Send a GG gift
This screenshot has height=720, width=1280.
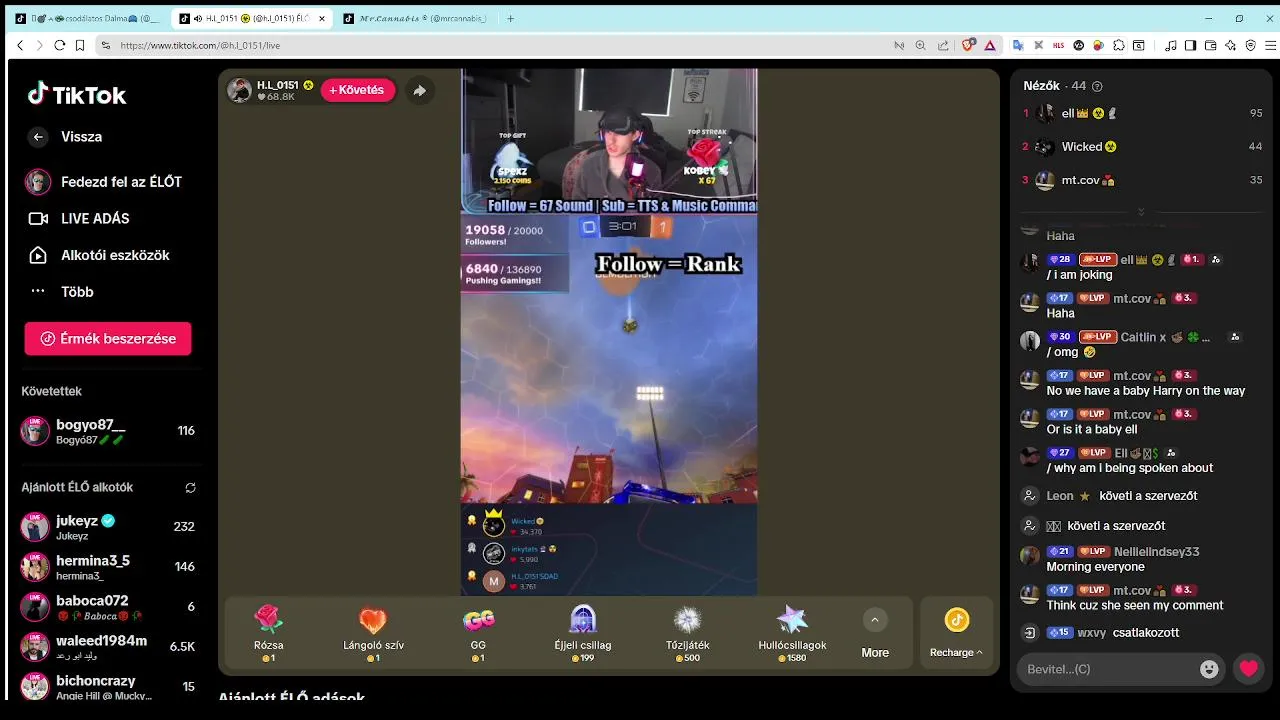click(x=478, y=633)
